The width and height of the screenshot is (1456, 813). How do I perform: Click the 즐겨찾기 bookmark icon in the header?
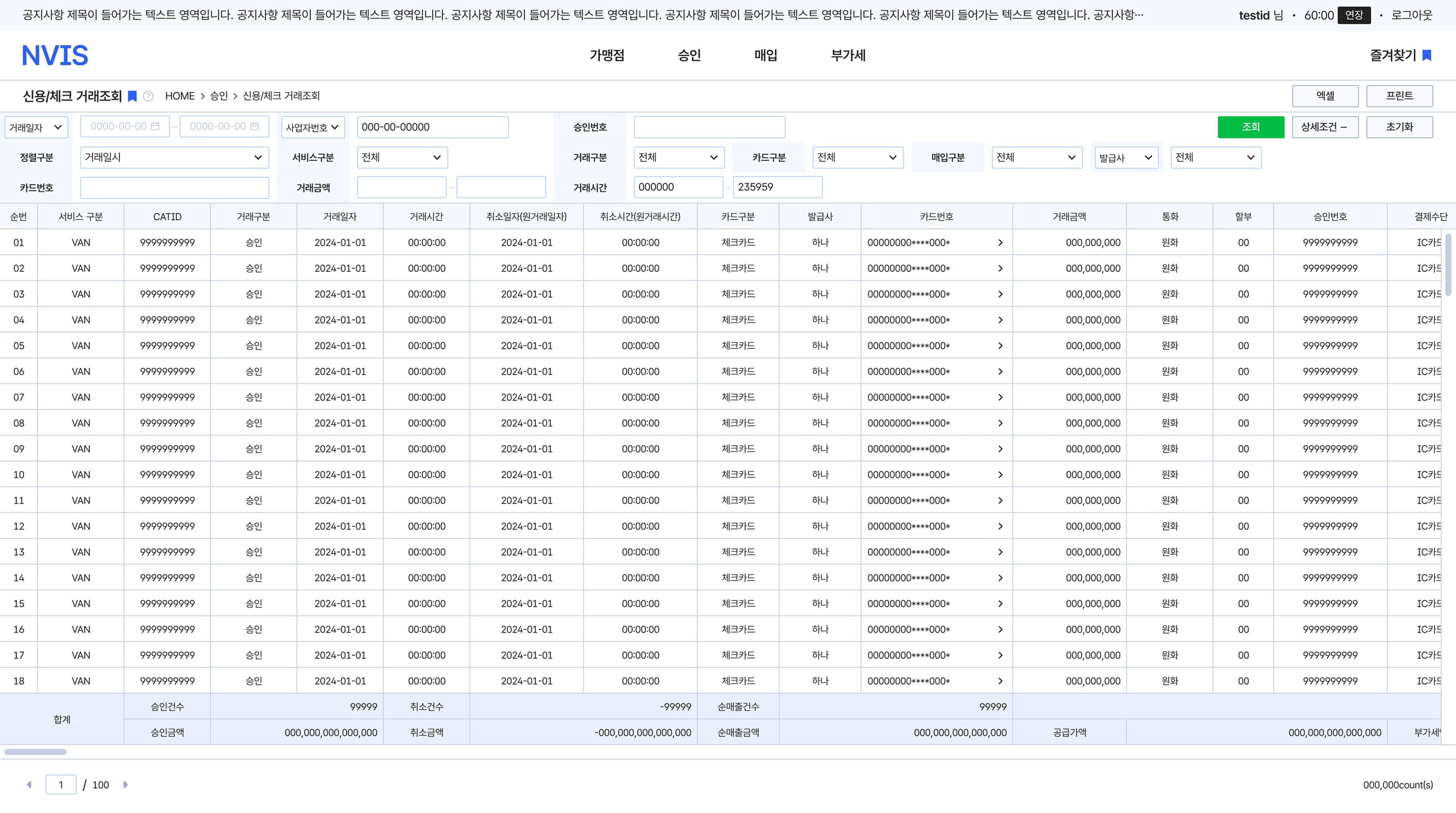tap(1426, 56)
